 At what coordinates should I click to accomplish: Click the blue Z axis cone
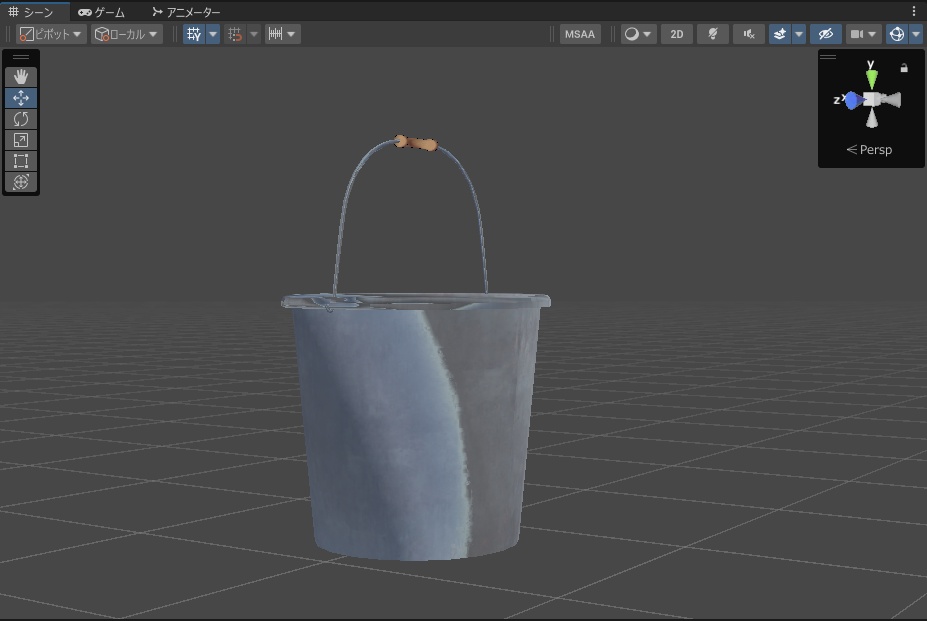853,101
